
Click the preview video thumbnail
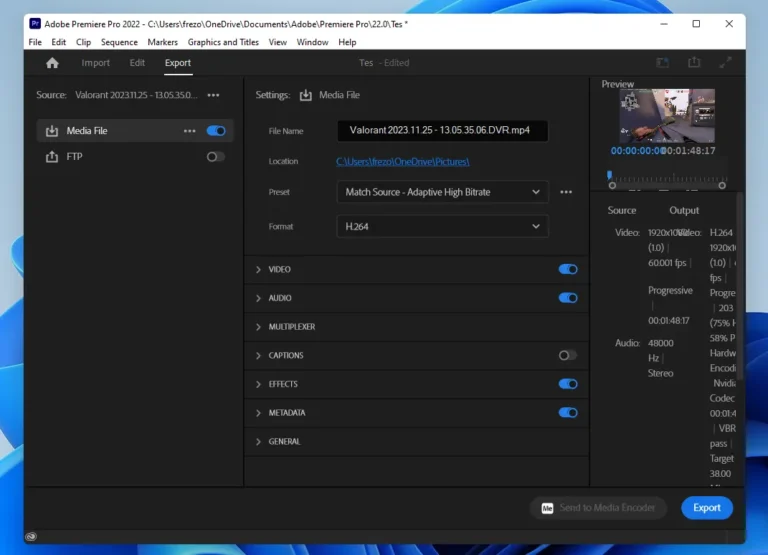667,116
